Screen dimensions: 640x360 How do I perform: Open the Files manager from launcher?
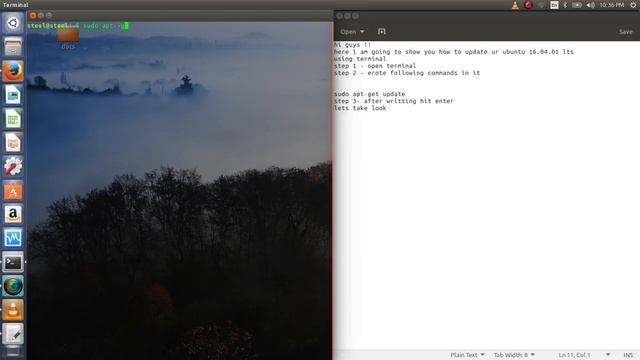(x=13, y=47)
